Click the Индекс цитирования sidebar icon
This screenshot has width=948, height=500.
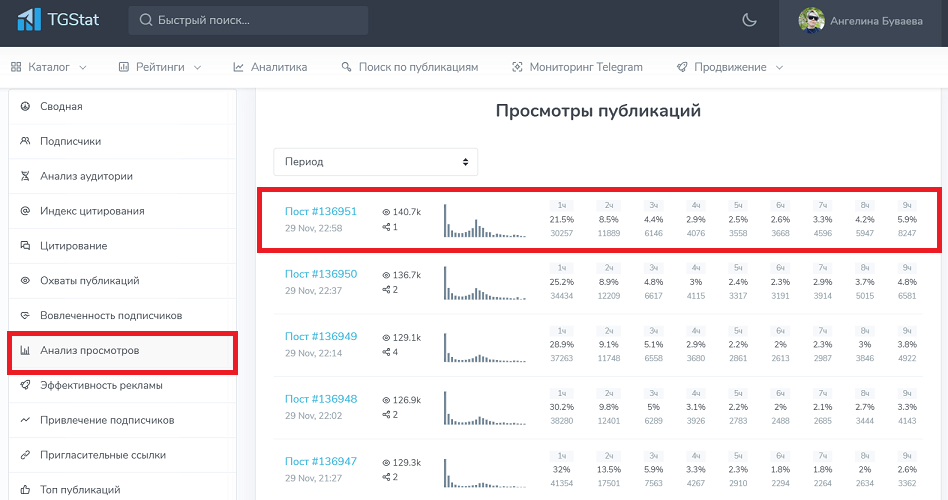pos(25,211)
